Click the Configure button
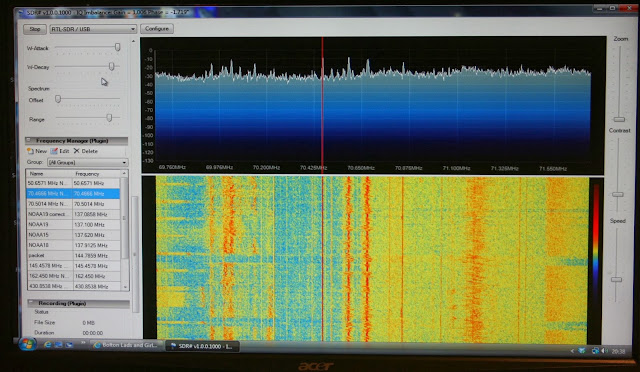Image resolution: width=640 pixels, height=372 pixels. coord(157,29)
